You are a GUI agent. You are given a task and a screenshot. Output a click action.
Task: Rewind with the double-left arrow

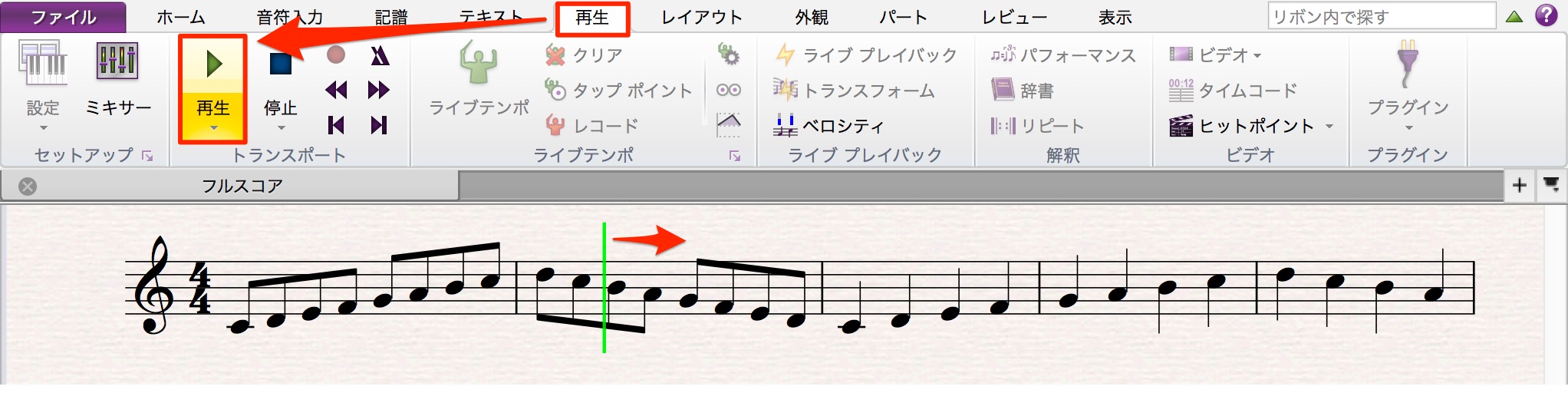(335, 90)
